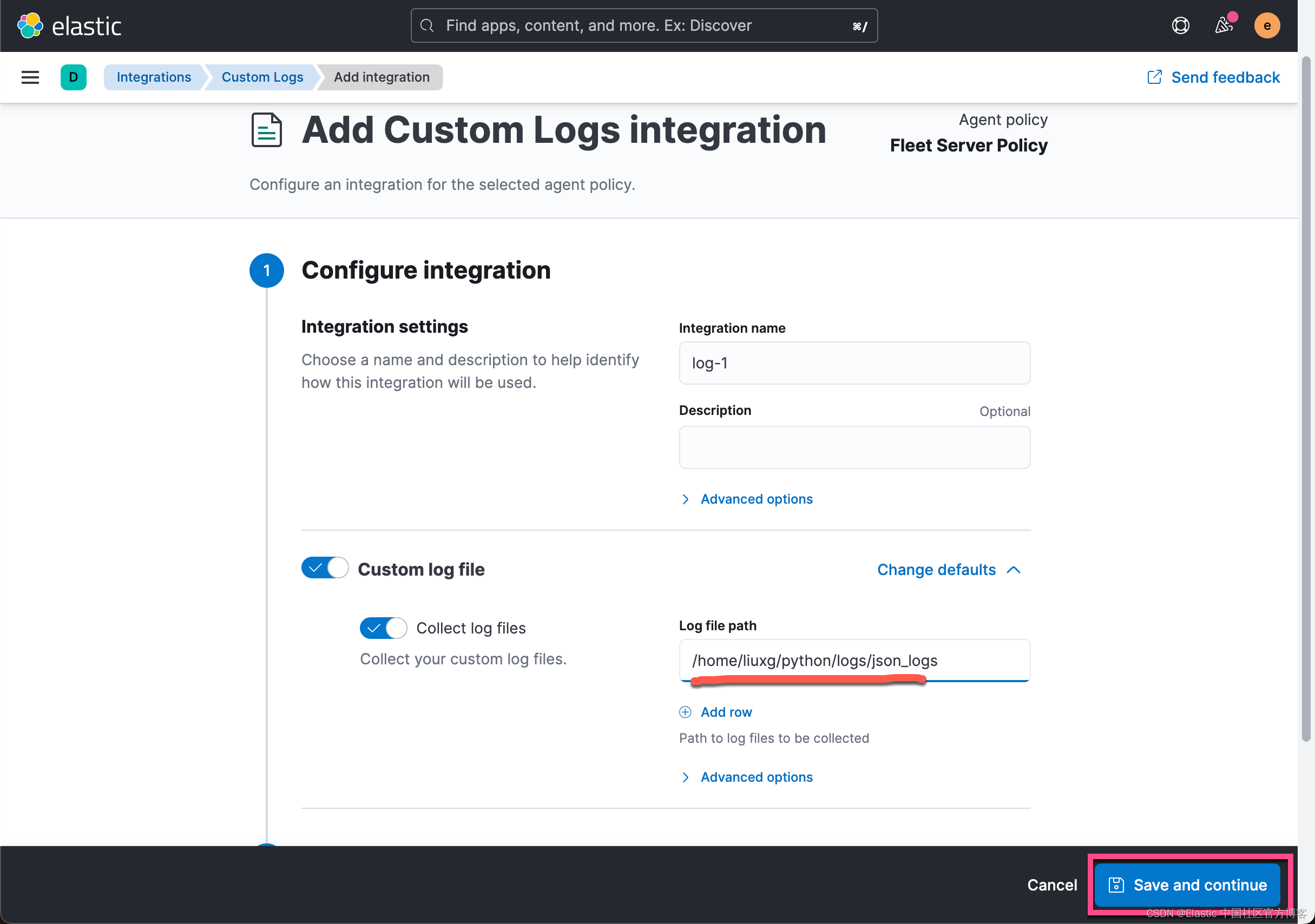Expand Advanced options below log file path

coord(757,777)
